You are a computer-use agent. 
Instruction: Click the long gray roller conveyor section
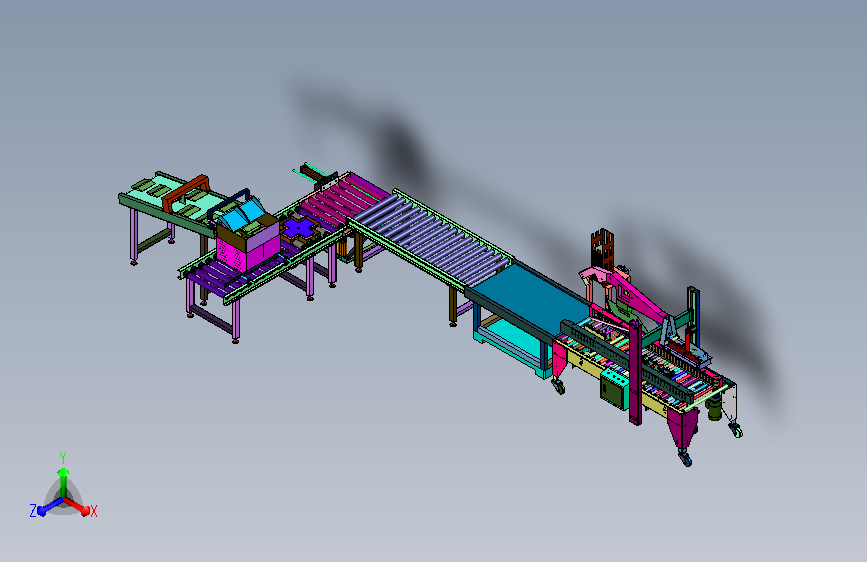pos(430,236)
